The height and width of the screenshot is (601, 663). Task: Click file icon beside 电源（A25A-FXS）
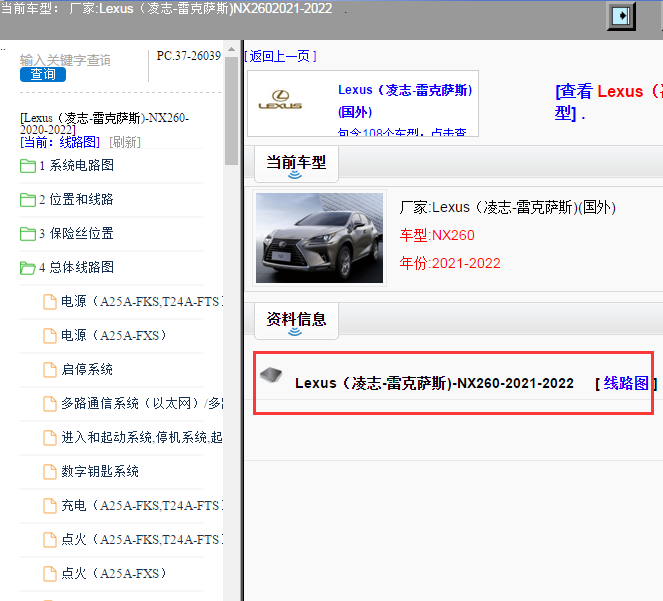(x=50, y=336)
